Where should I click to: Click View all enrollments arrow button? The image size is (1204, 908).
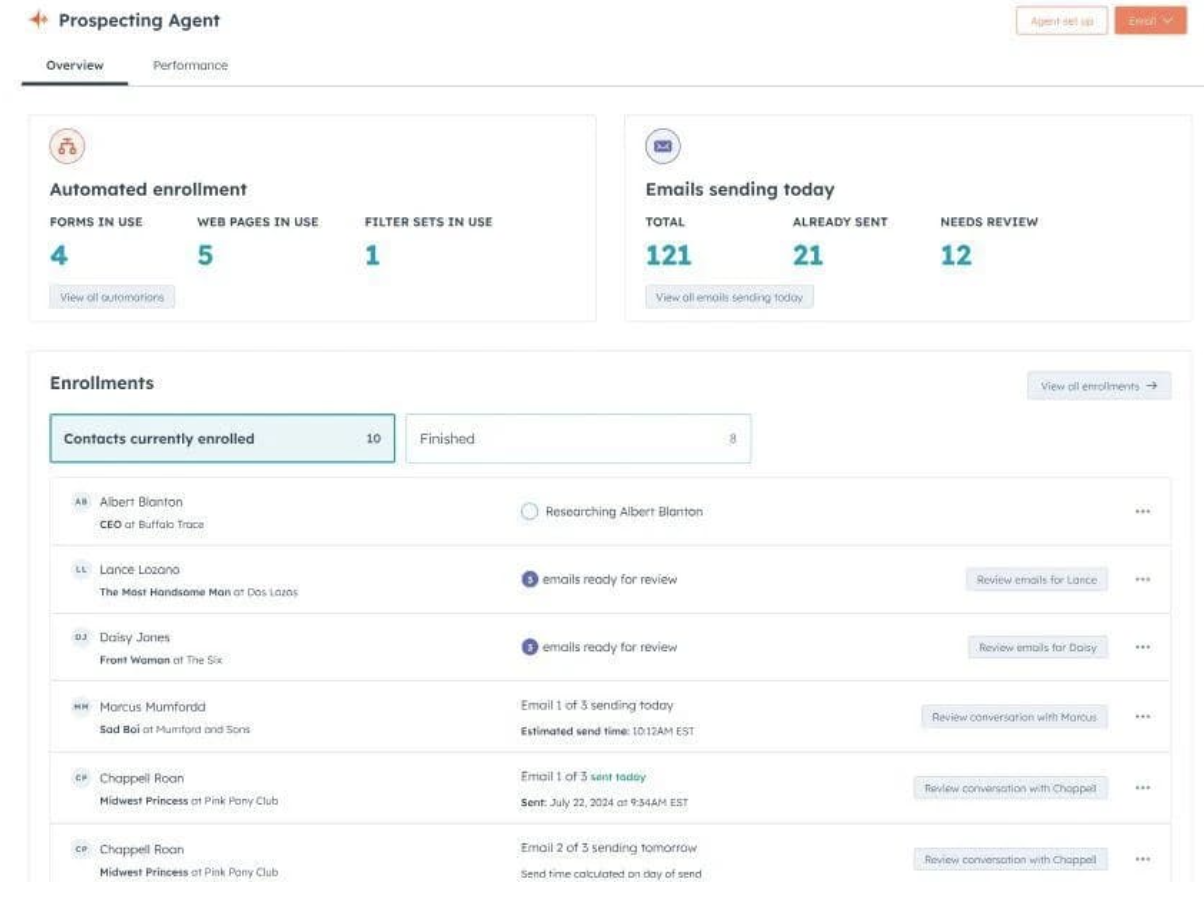[x=1099, y=386]
